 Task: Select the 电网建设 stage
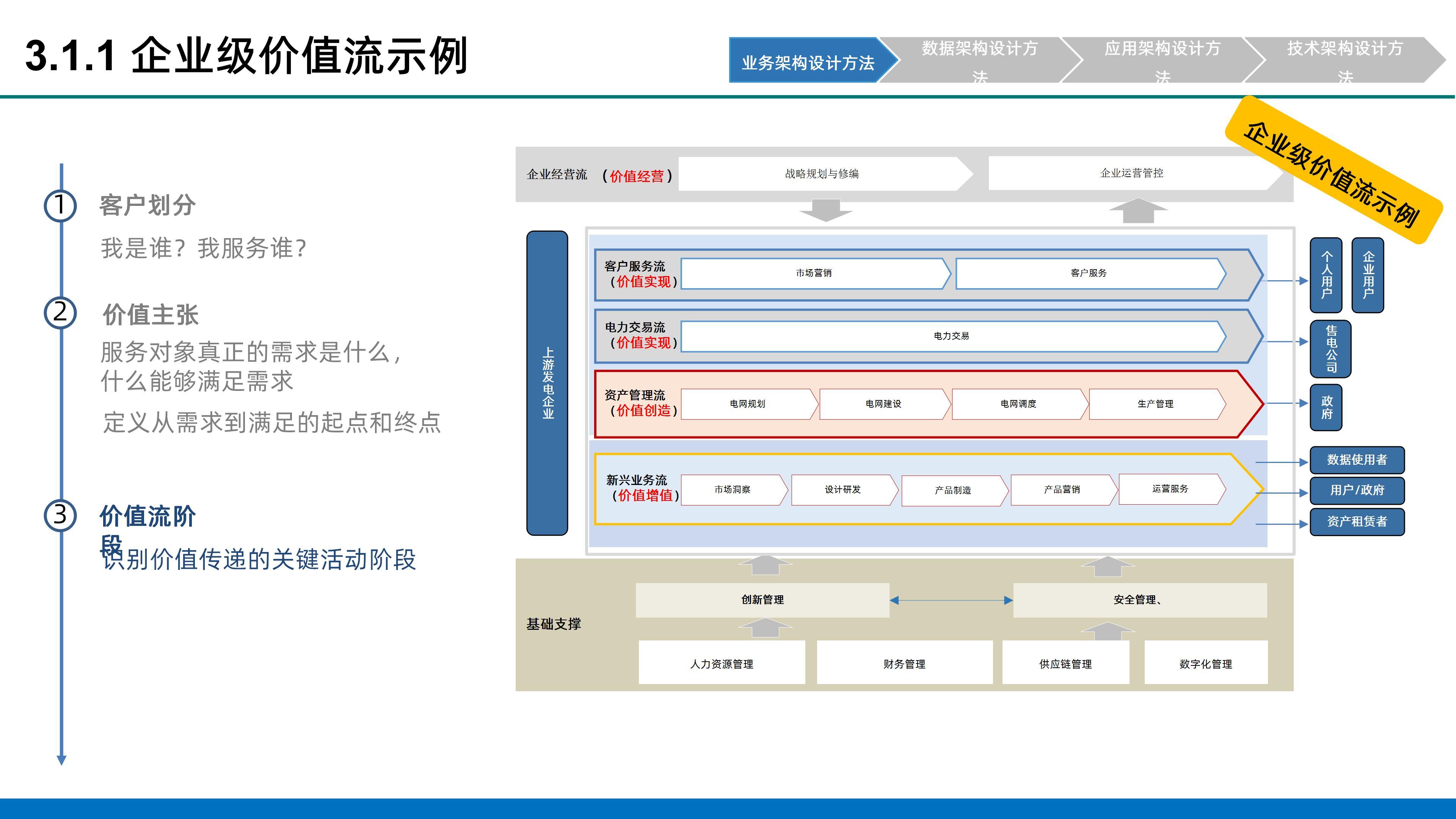click(885, 404)
